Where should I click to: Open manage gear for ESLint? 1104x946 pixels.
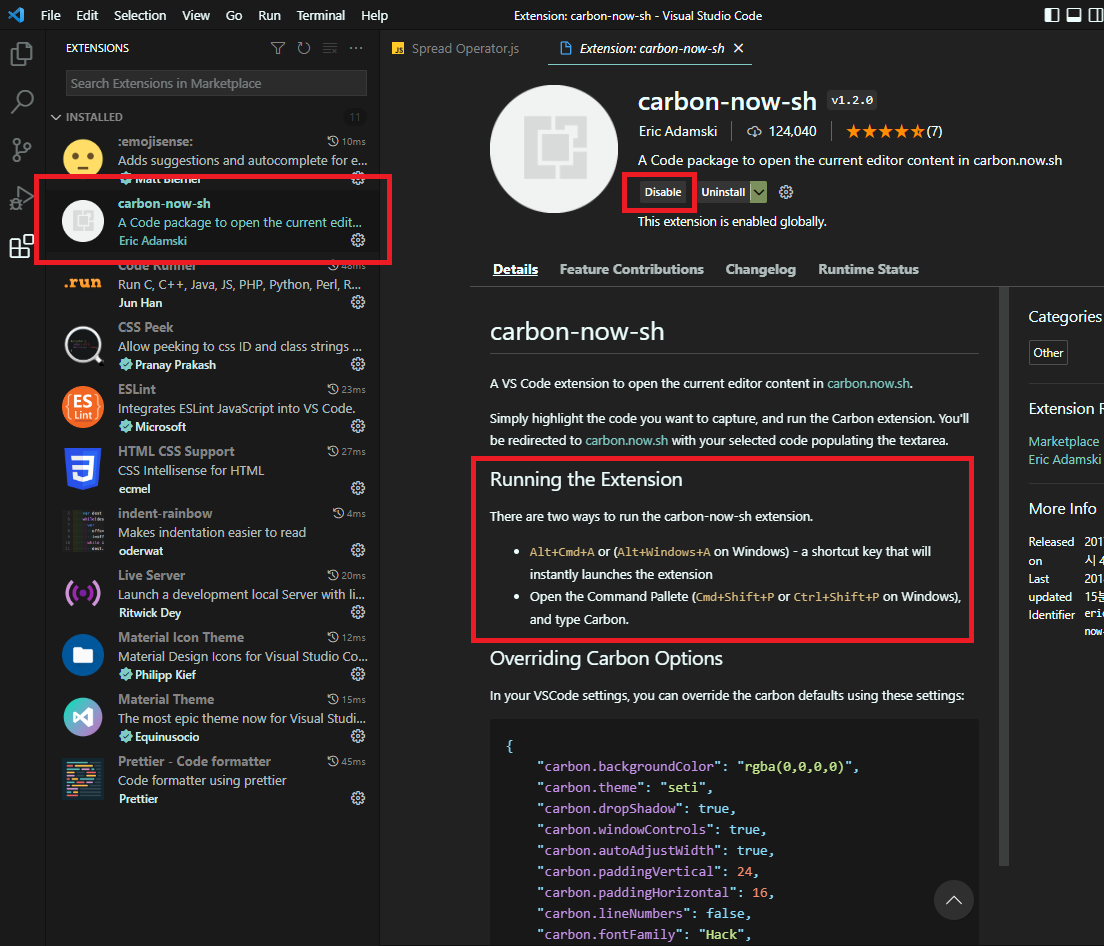click(358, 426)
